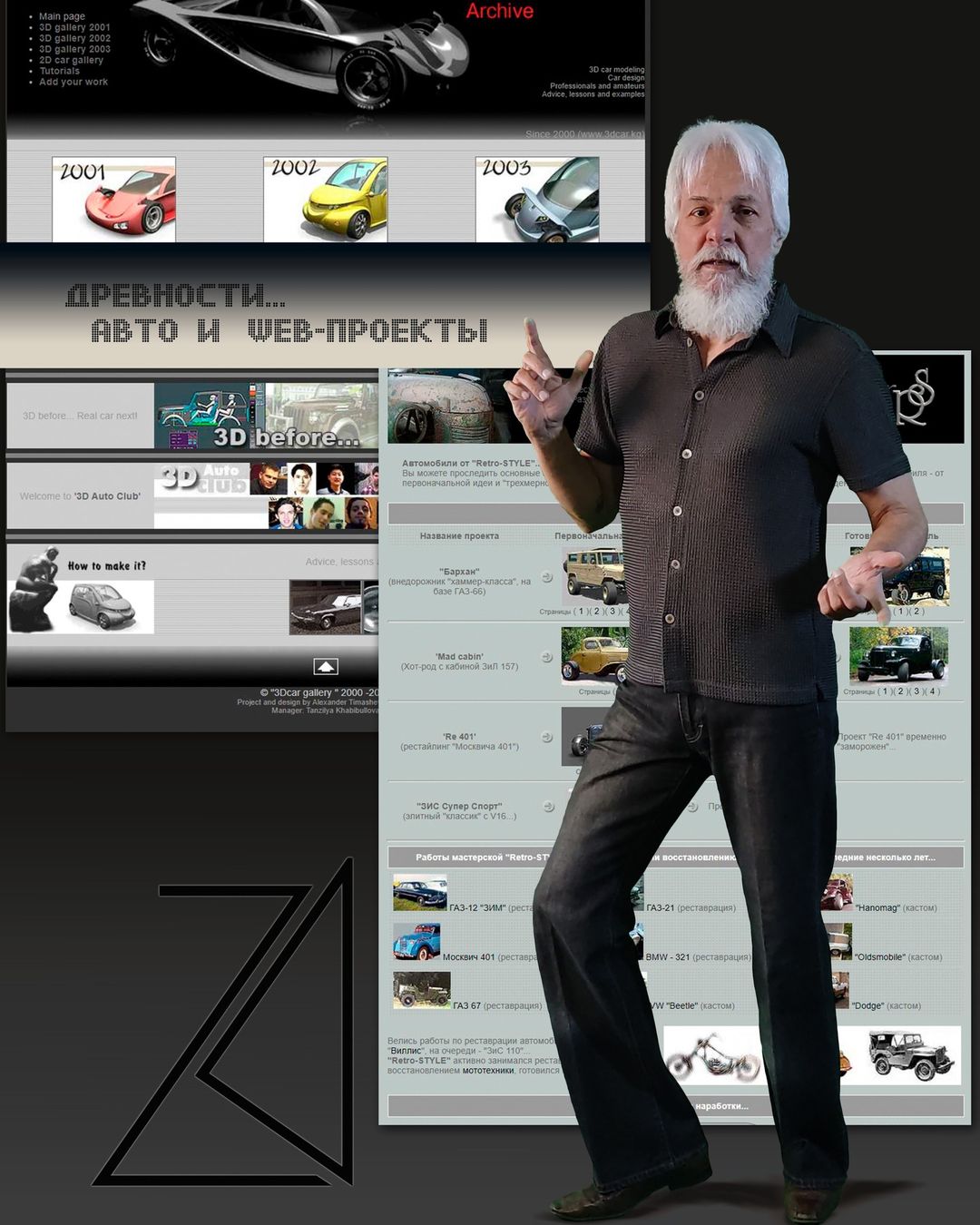The image size is (980, 1225).
Task: Click the Willys jeep drawing image
Action: pos(910,1055)
